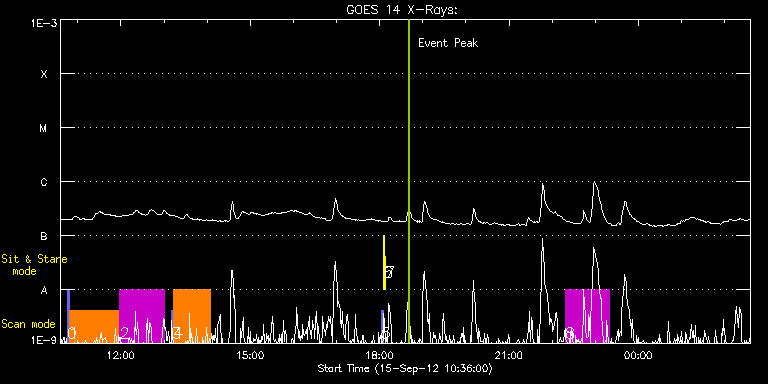Click the 12:00 time axis tick label

120,356
